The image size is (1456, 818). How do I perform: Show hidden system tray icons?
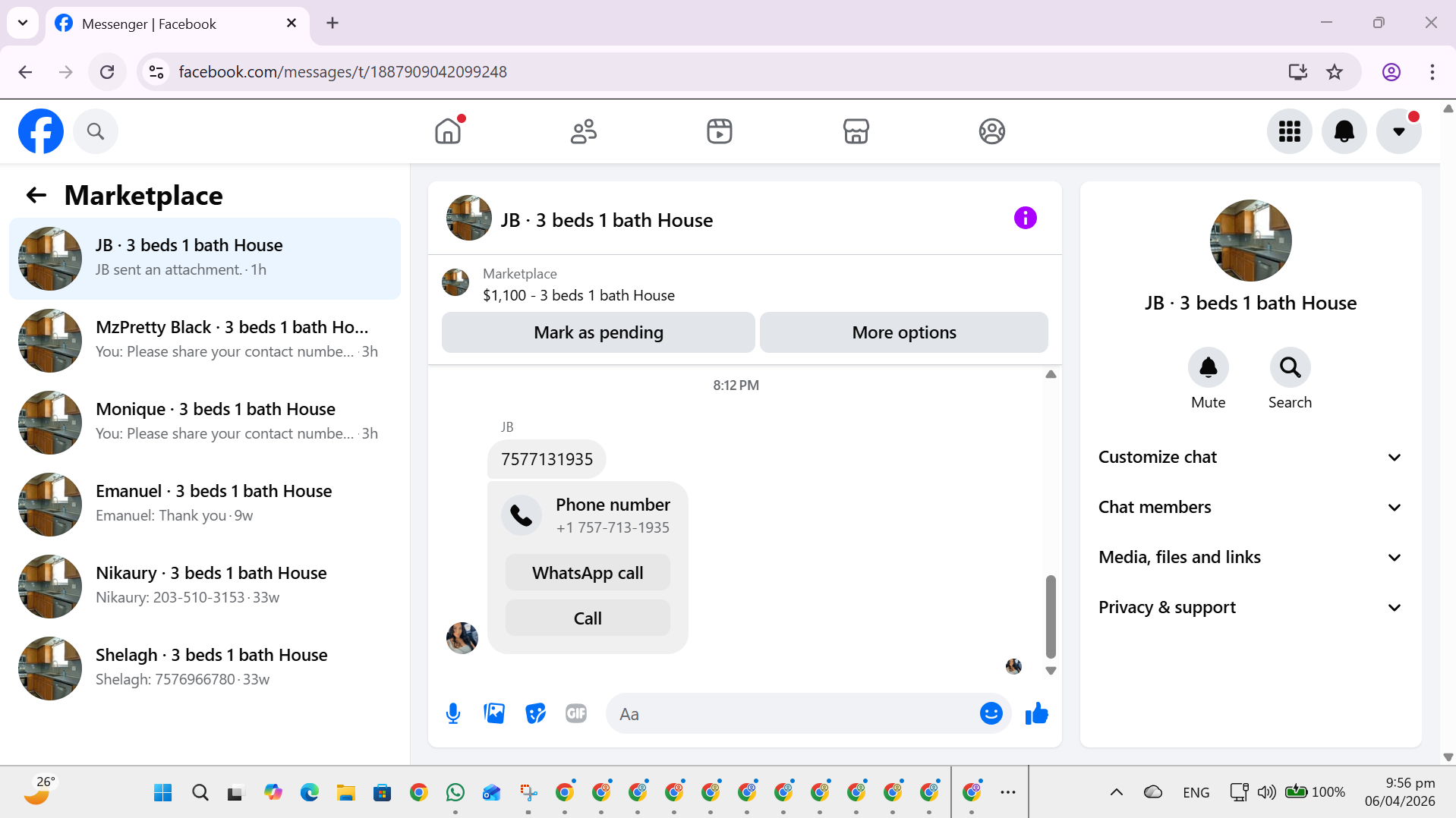click(x=1117, y=793)
